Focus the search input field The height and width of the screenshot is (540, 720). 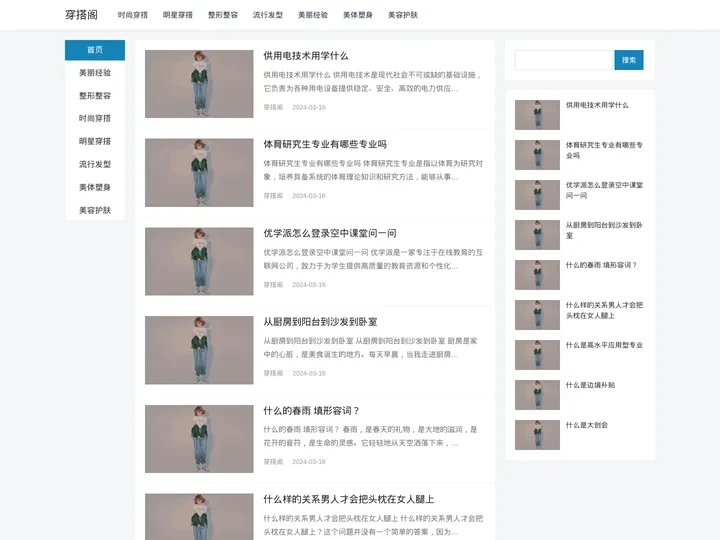[x=564, y=60]
